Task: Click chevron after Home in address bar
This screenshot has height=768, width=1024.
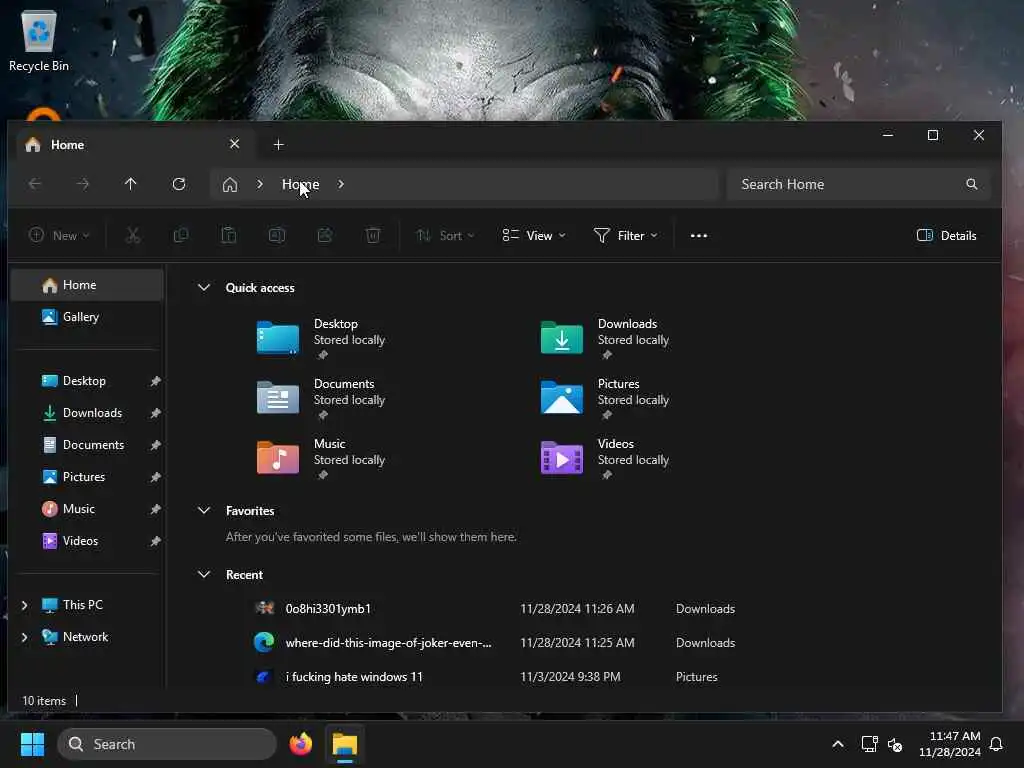Action: coord(341,184)
